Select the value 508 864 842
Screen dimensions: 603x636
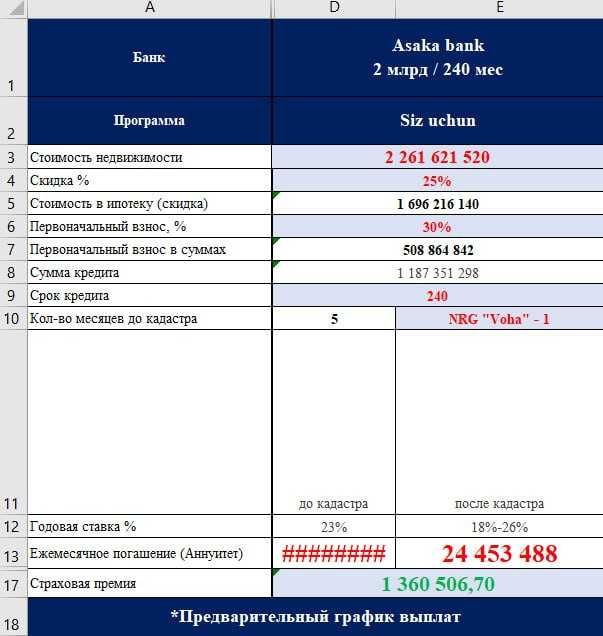pyautogui.click(x=438, y=249)
